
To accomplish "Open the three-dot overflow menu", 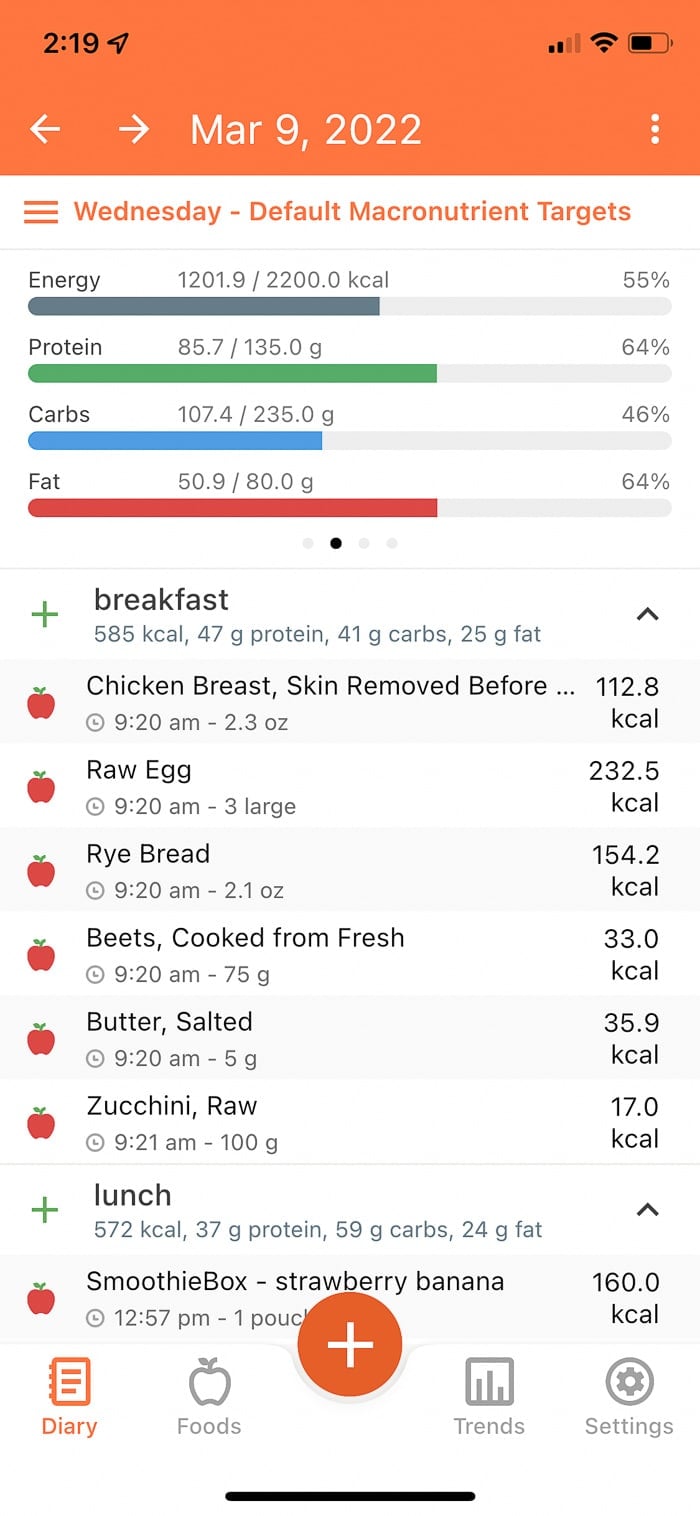I will pos(655,129).
